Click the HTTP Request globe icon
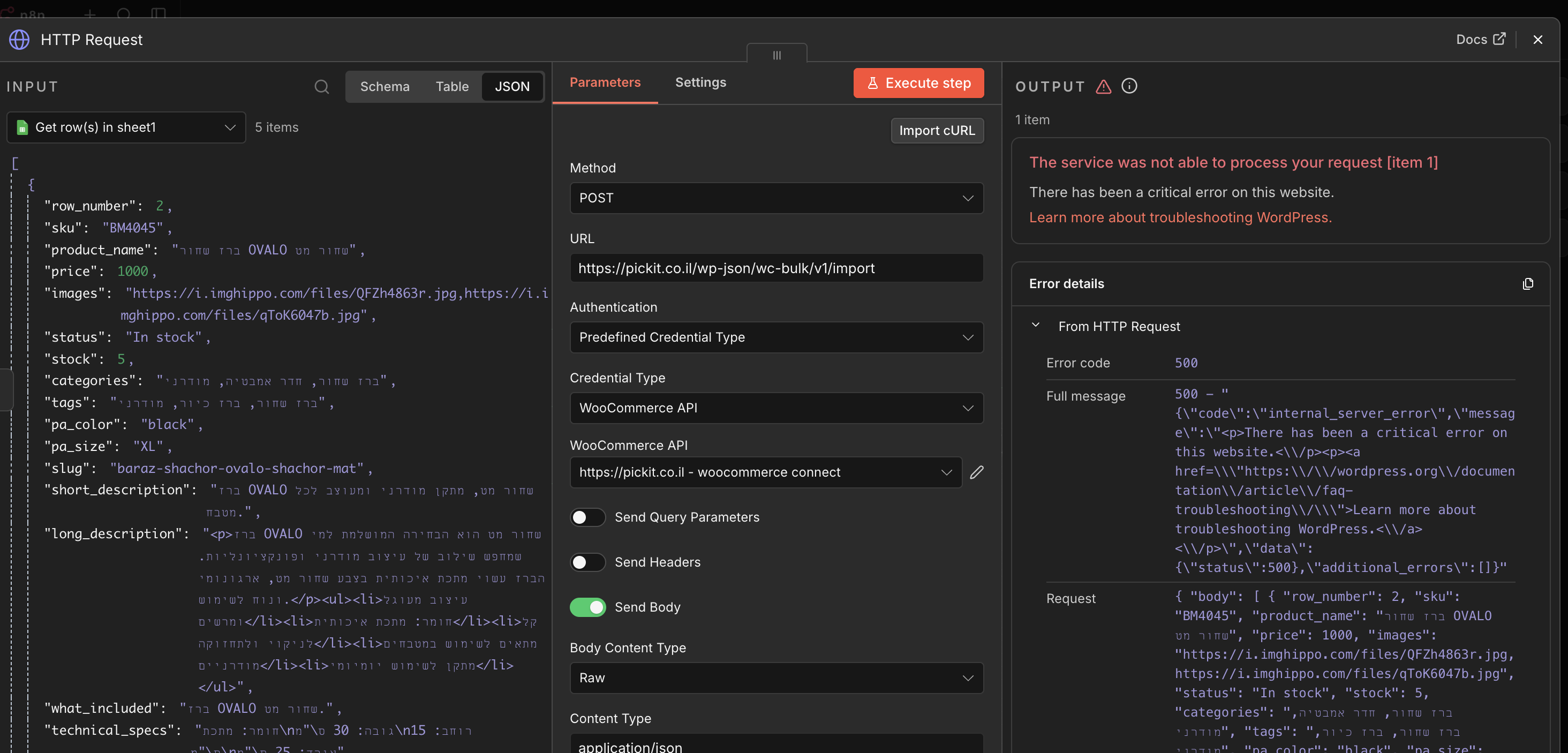Screen dimensions: 1568x753 click(x=19, y=40)
